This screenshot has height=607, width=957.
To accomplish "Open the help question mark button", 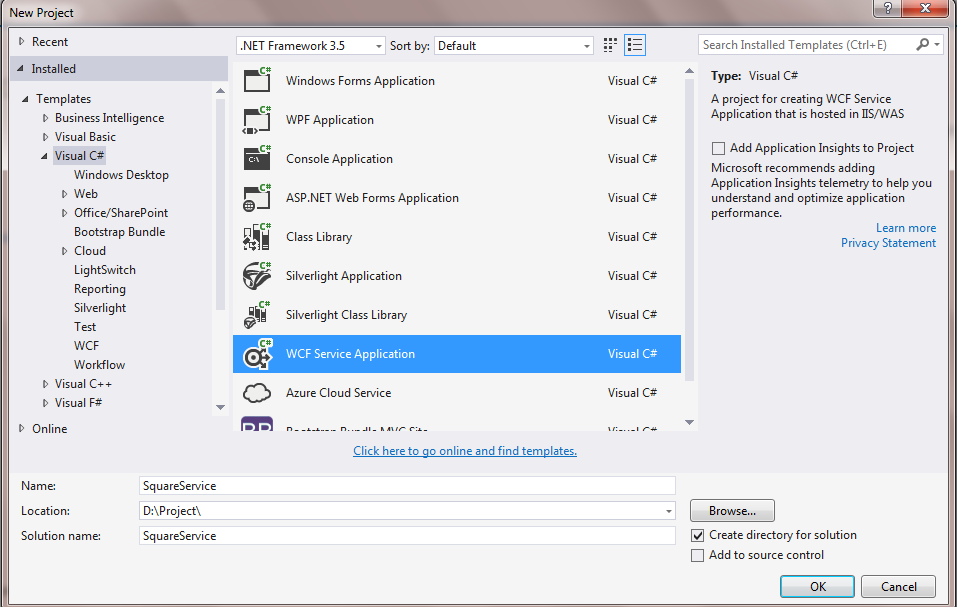I will [887, 8].
